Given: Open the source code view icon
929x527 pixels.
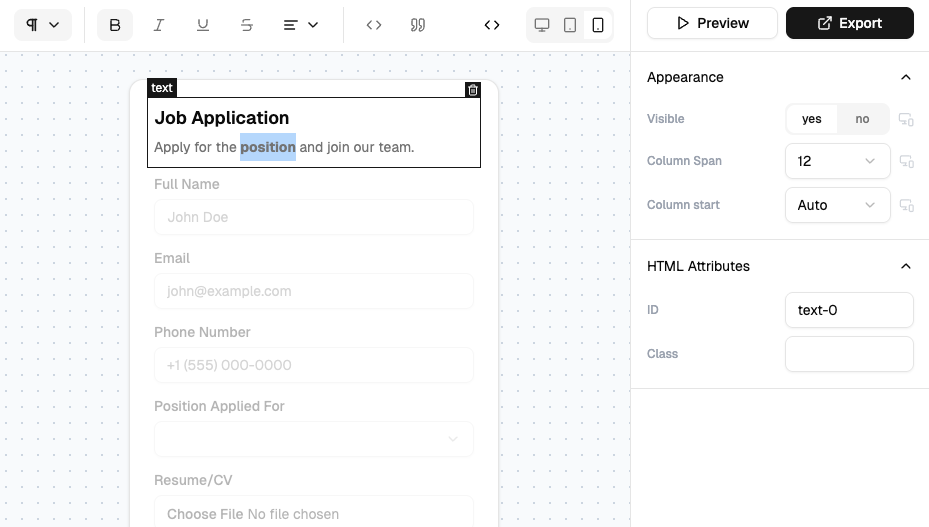Looking at the screenshot, I should (492, 25).
